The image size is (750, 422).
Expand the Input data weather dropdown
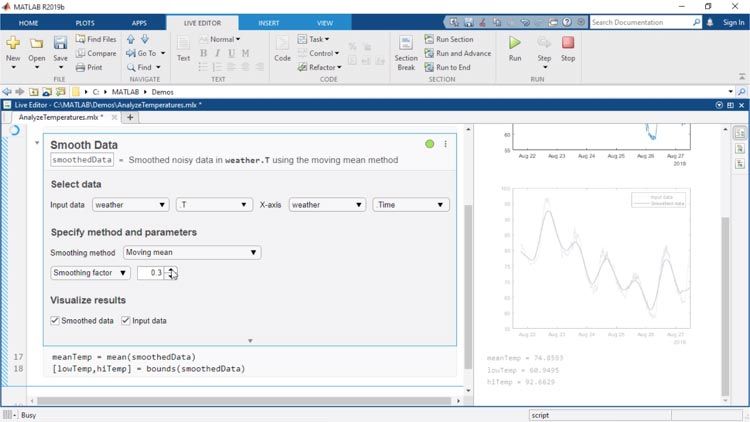130,205
